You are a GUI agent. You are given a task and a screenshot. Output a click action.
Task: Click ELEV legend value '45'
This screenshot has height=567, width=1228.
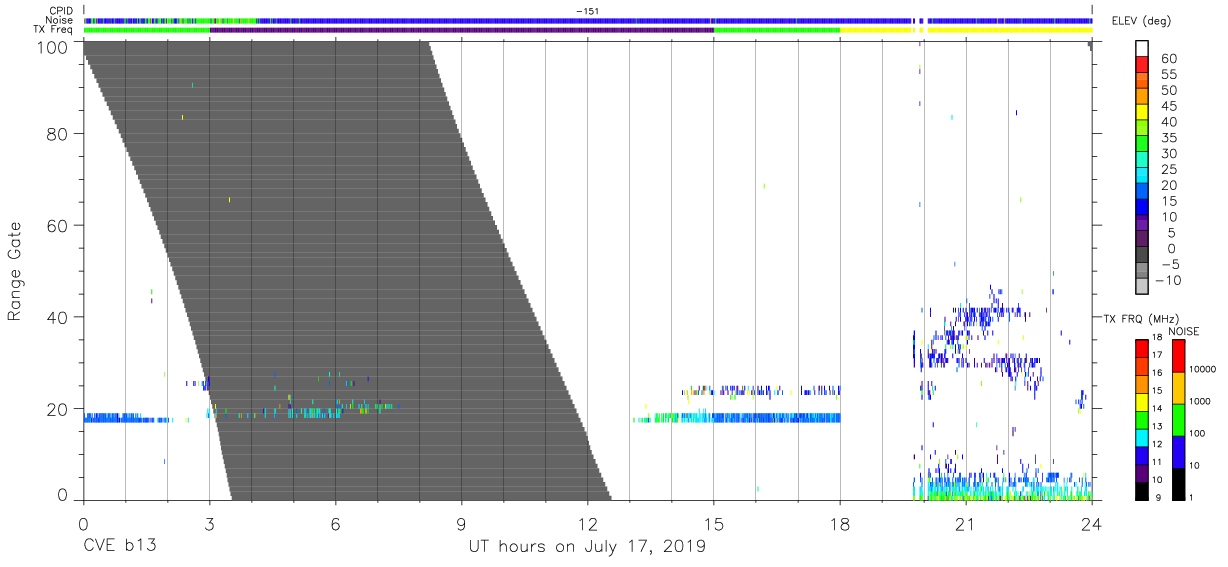coord(1167,106)
